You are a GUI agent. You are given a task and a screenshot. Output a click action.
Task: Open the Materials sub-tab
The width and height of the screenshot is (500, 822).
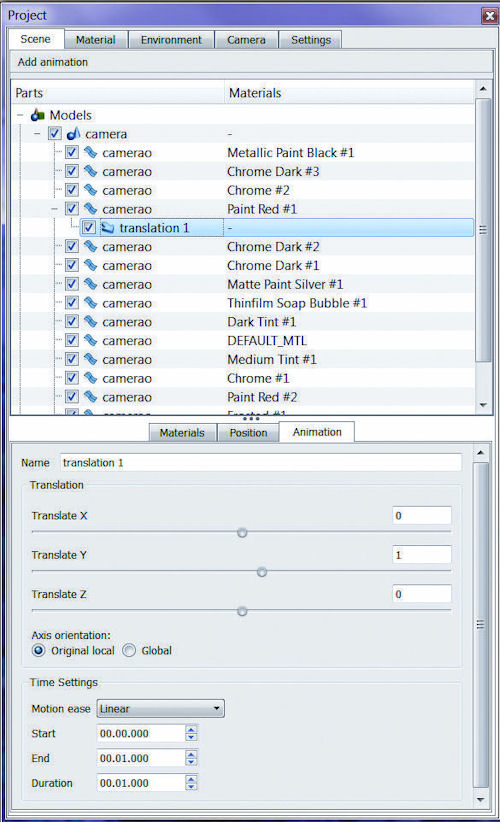[x=182, y=433]
